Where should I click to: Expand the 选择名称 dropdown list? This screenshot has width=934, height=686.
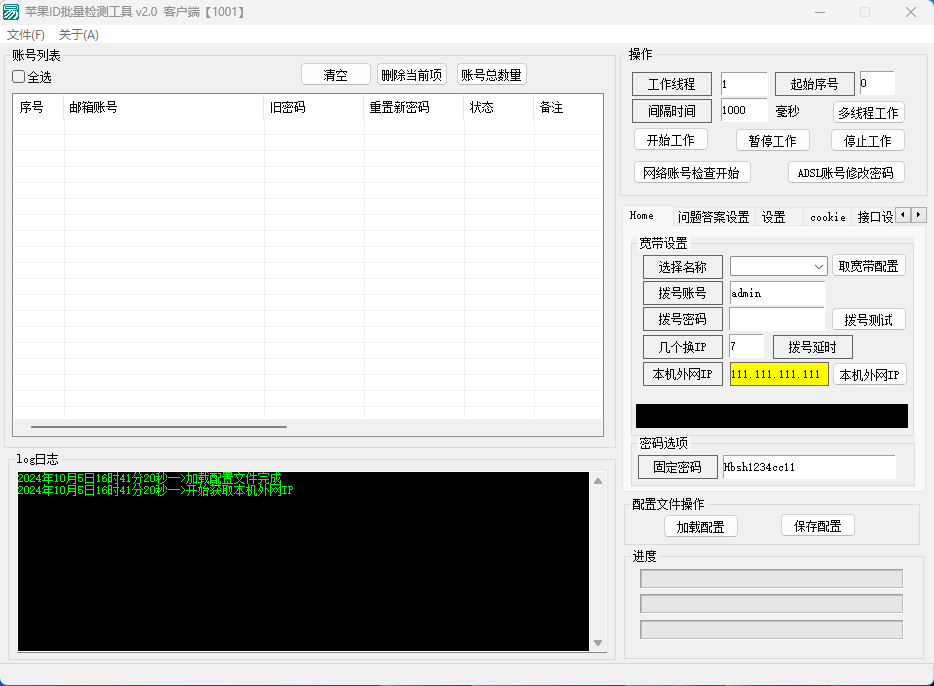[819, 267]
